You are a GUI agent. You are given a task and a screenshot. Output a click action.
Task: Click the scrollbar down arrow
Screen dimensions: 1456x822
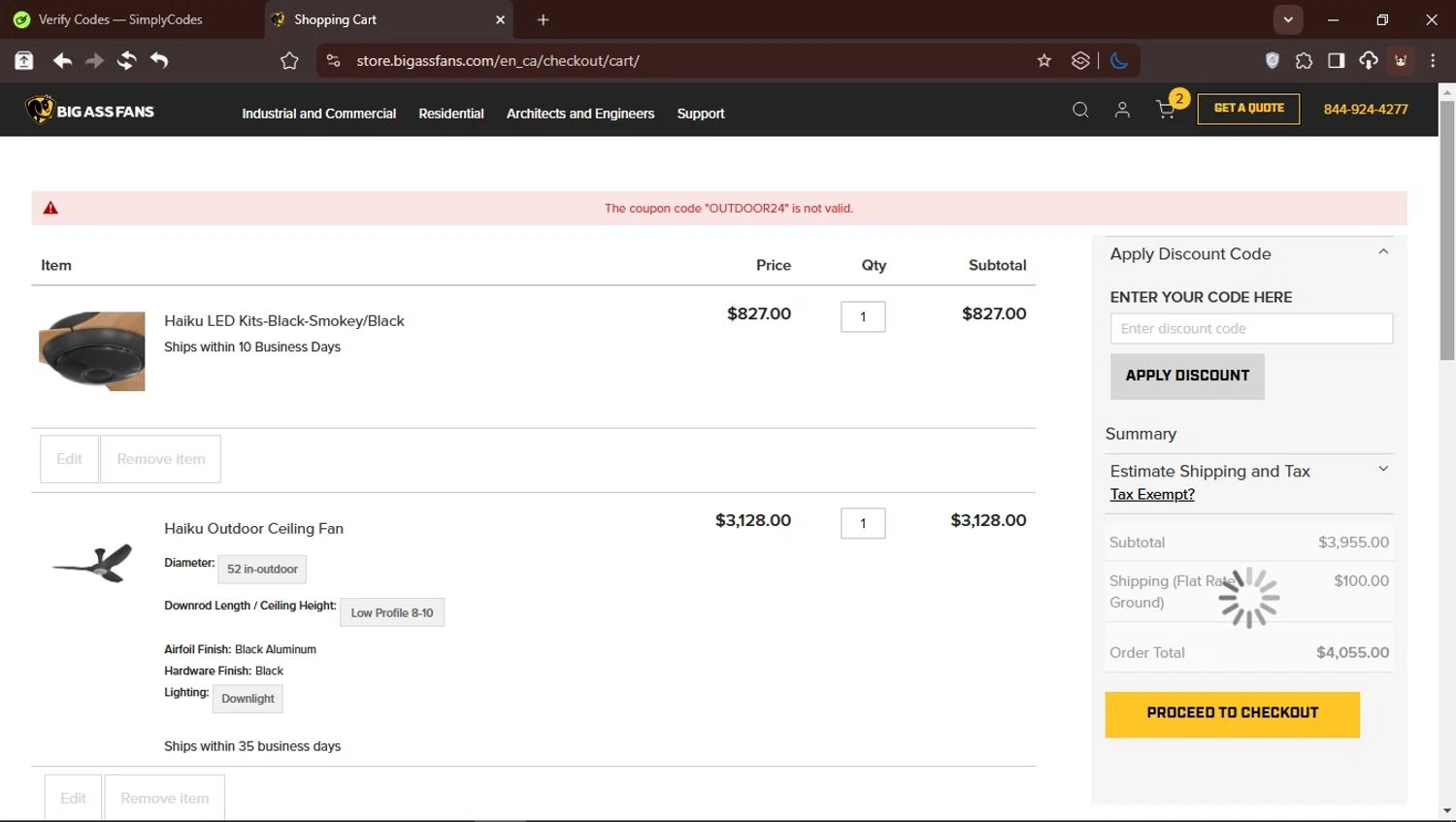pos(1446,810)
